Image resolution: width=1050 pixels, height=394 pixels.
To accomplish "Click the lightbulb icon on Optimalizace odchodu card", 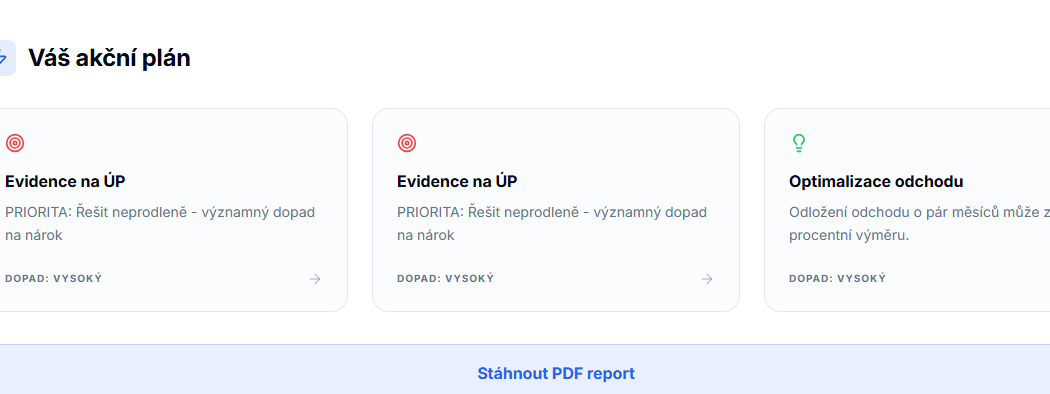I will point(798,143).
